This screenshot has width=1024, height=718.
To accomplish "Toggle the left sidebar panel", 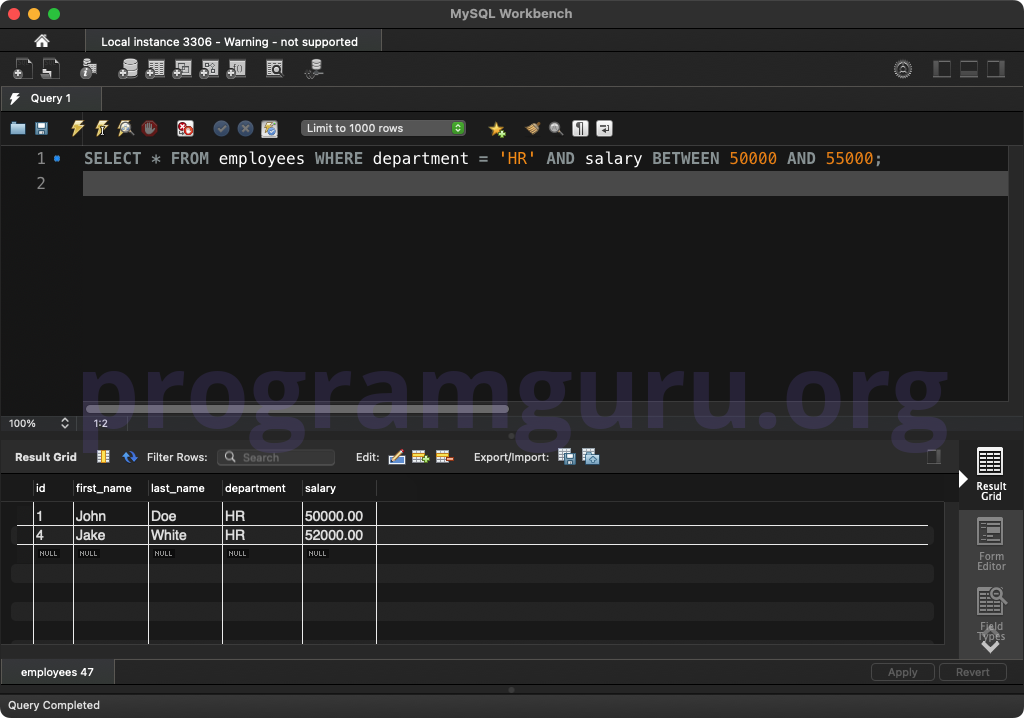I will coord(942,69).
